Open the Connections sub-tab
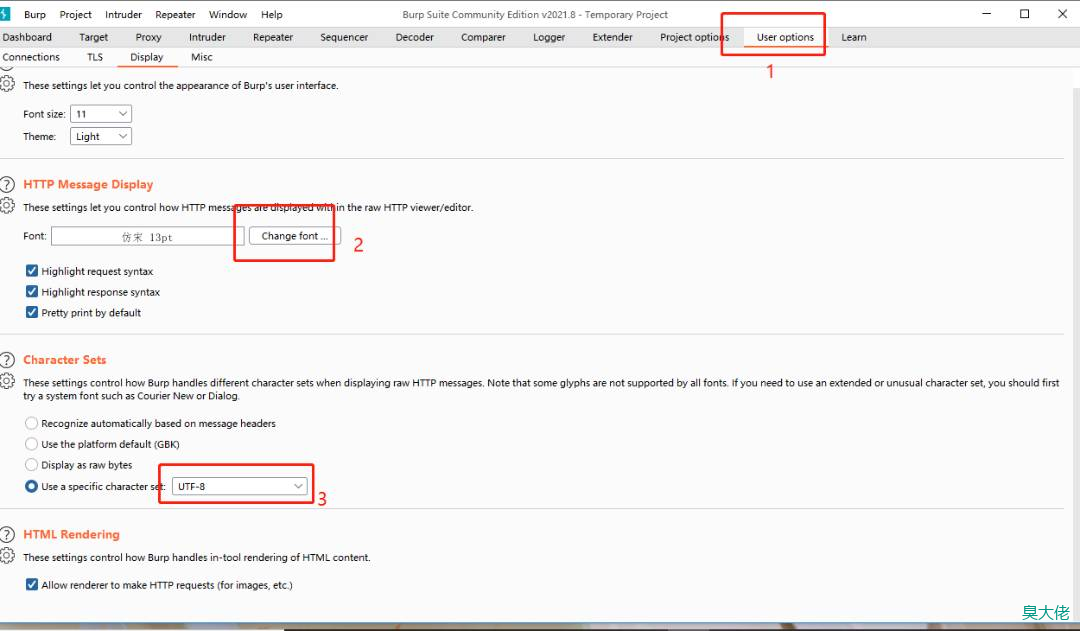1080x631 pixels. pos(31,57)
